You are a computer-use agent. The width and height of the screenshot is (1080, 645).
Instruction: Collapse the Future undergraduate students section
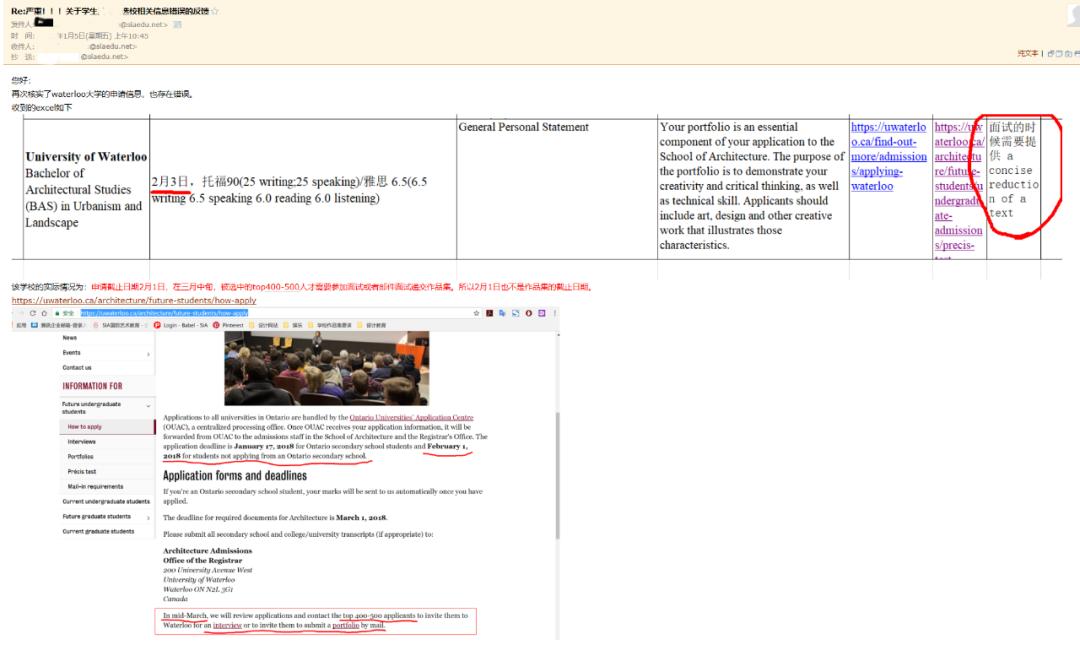(x=148, y=406)
